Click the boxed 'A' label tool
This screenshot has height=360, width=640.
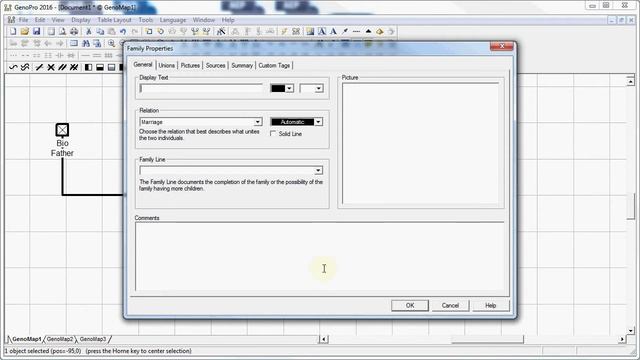[x=322, y=31]
